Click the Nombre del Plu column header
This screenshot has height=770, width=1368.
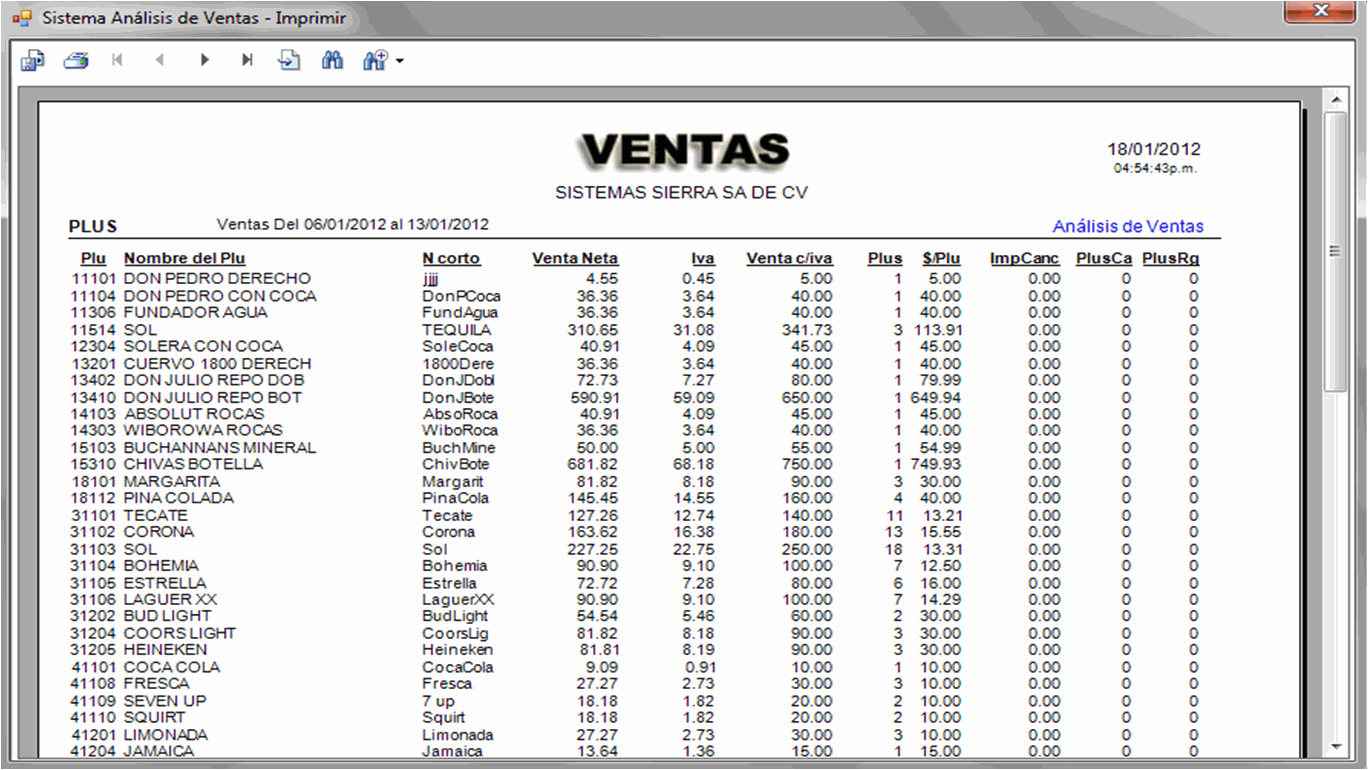[184, 258]
